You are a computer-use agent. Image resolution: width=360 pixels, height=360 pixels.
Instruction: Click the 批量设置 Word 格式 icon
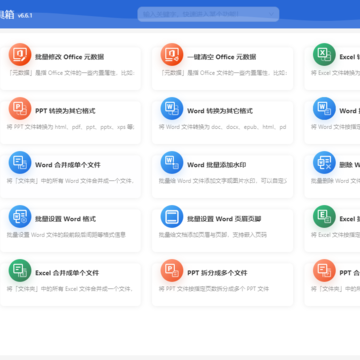point(20,216)
